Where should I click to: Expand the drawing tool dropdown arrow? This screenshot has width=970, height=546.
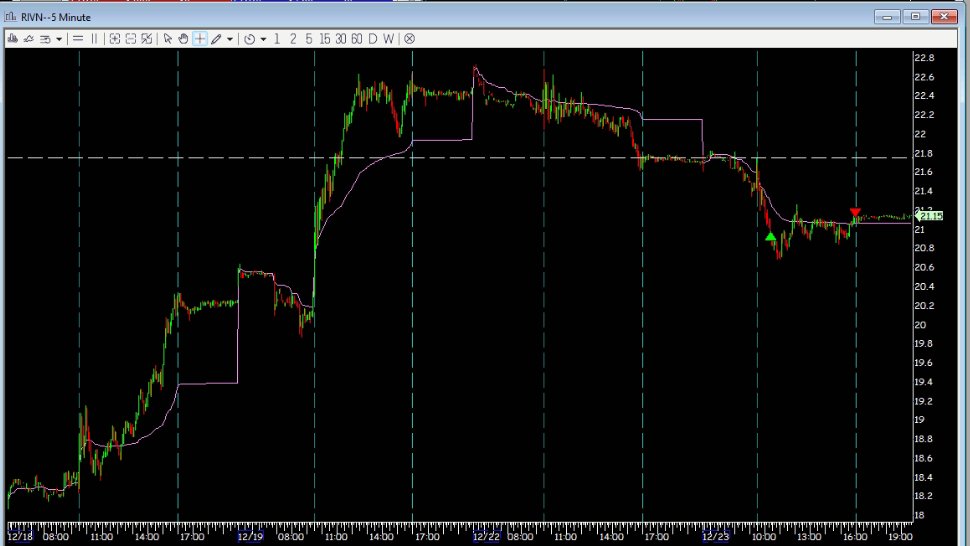230,39
